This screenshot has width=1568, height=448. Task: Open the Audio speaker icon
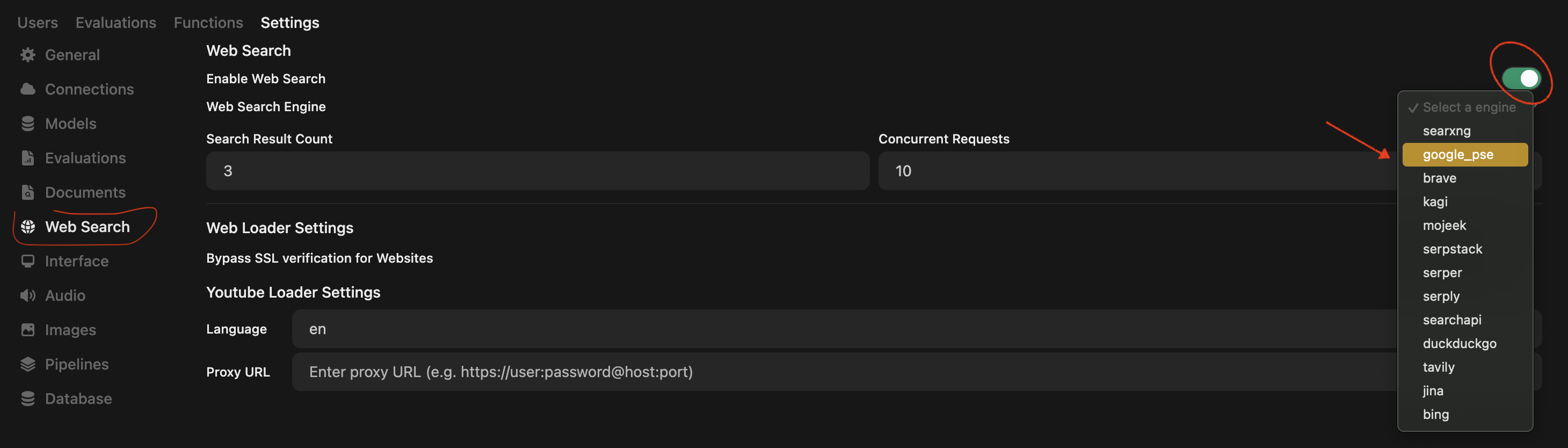pyautogui.click(x=28, y=295)
